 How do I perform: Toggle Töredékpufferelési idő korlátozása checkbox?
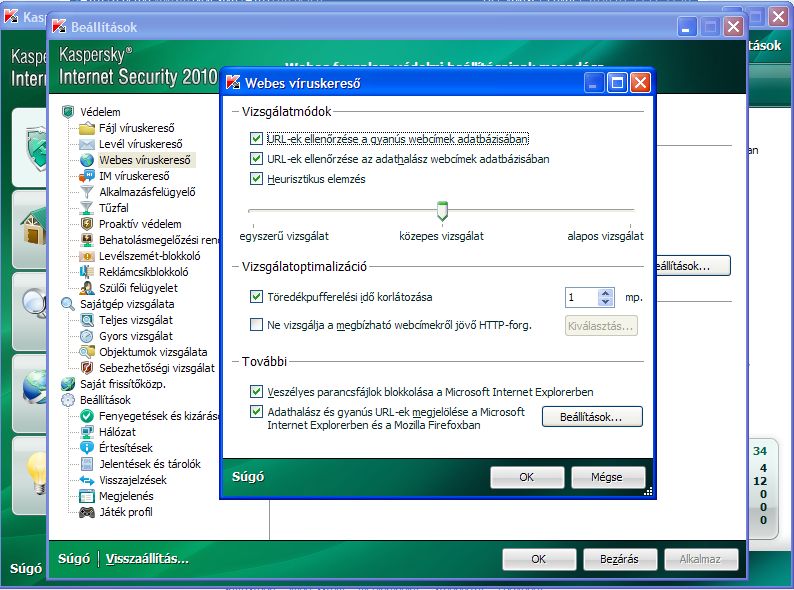(x=256, y=297)
